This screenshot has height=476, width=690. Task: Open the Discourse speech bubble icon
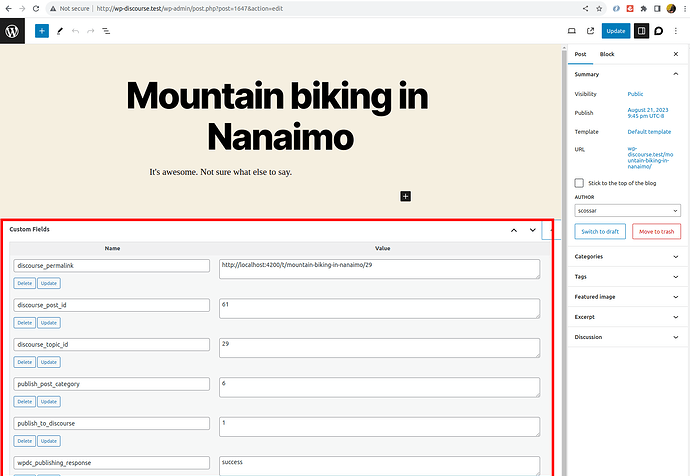[x=659, y=31]
